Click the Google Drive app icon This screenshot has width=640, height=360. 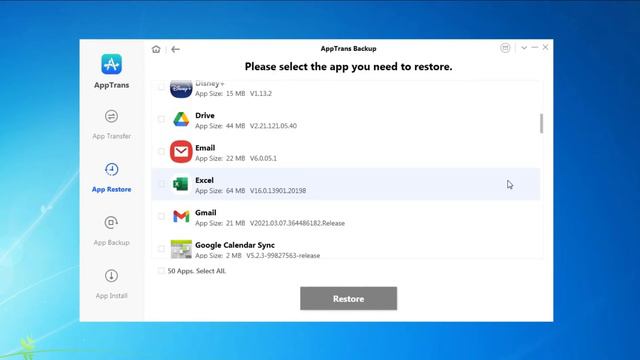[x=181, y=119]
